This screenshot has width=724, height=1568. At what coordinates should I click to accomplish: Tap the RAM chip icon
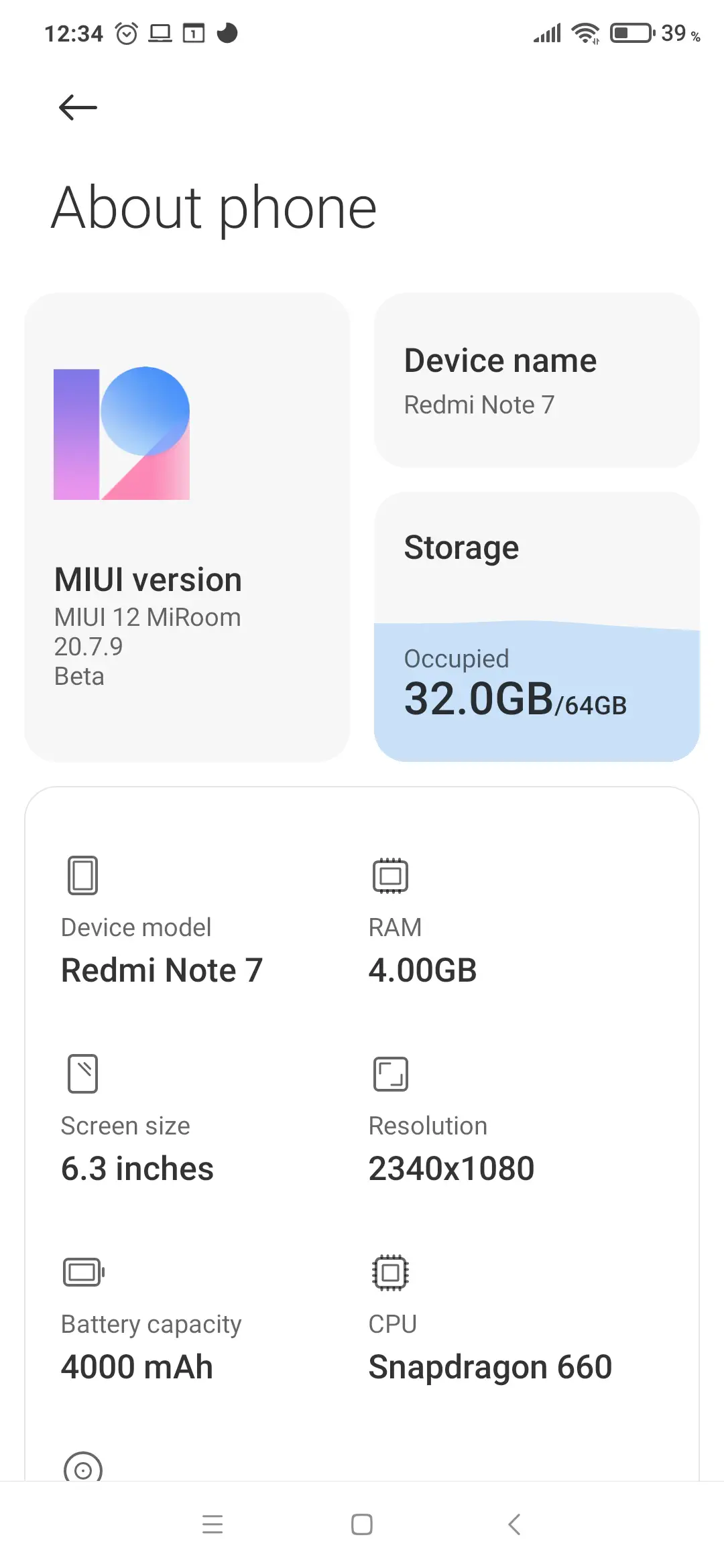[x=390, y=875]
